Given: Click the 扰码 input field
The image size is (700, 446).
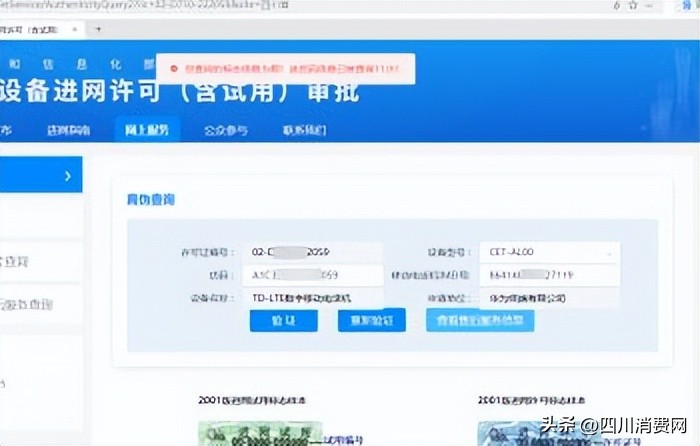Looking at the screenshot, I should click(x=312, y=275).
